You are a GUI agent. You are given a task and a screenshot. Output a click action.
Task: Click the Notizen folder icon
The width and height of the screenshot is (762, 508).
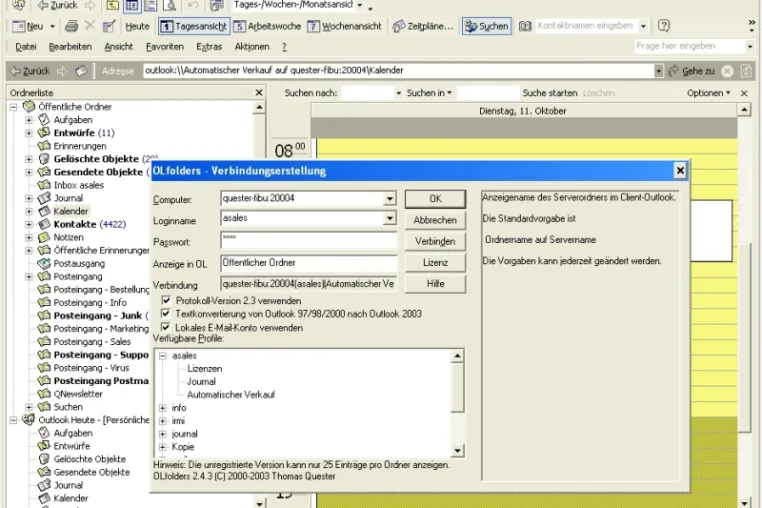coord(44,238)
